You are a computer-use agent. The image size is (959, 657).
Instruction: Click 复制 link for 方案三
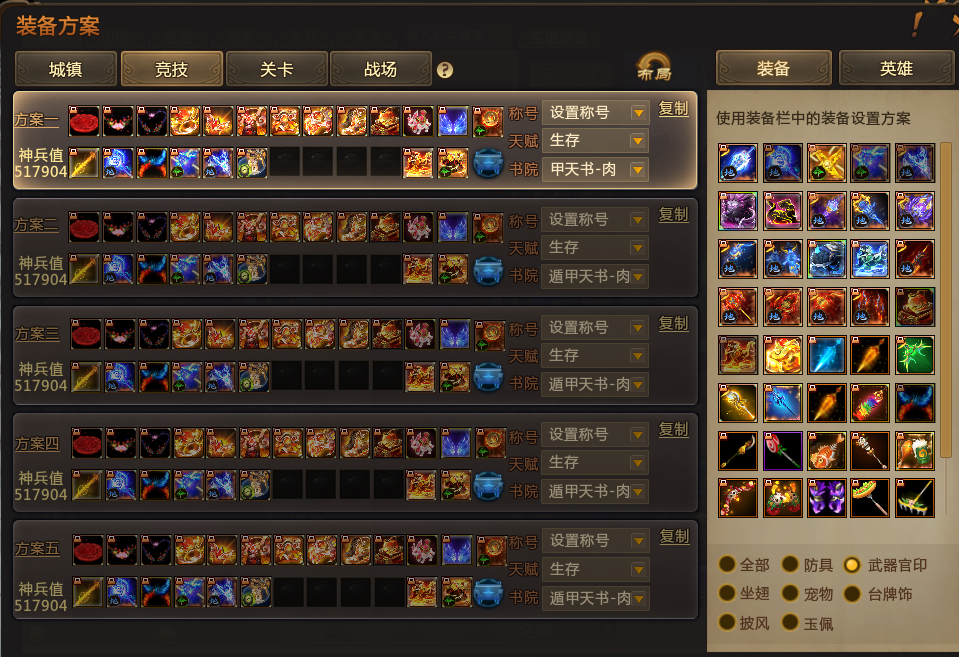(x=673, y=323)
